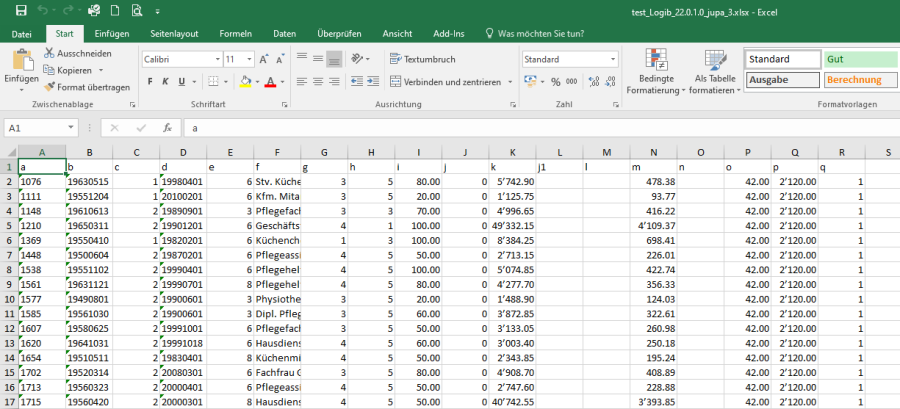Viewport: 900px width, 409px height.
Task: Apply the Gut cell style
Action: [x=861, y=59]
